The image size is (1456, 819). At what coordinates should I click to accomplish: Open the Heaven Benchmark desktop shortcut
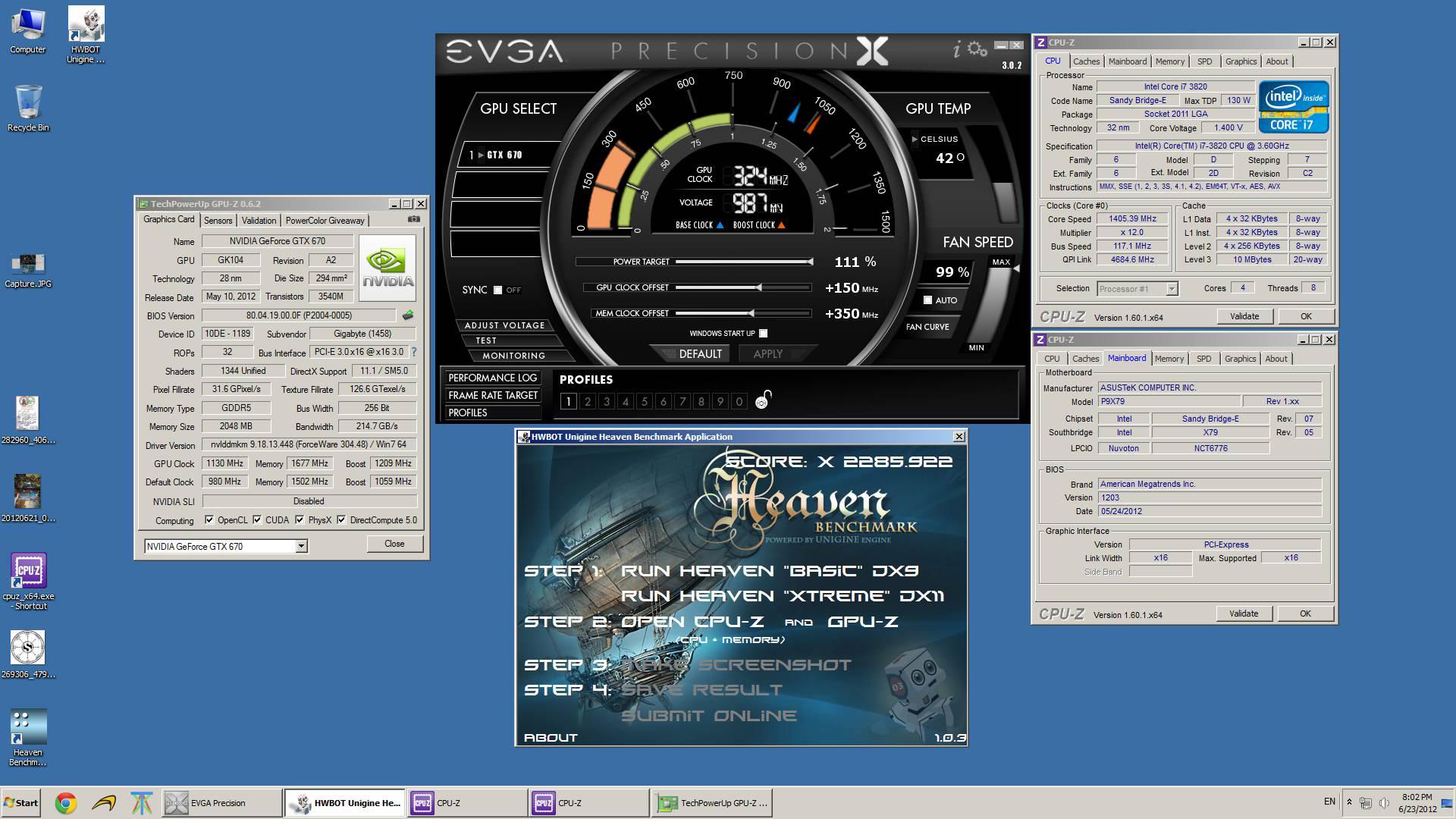pyautogui.click(x=28, y=737)
